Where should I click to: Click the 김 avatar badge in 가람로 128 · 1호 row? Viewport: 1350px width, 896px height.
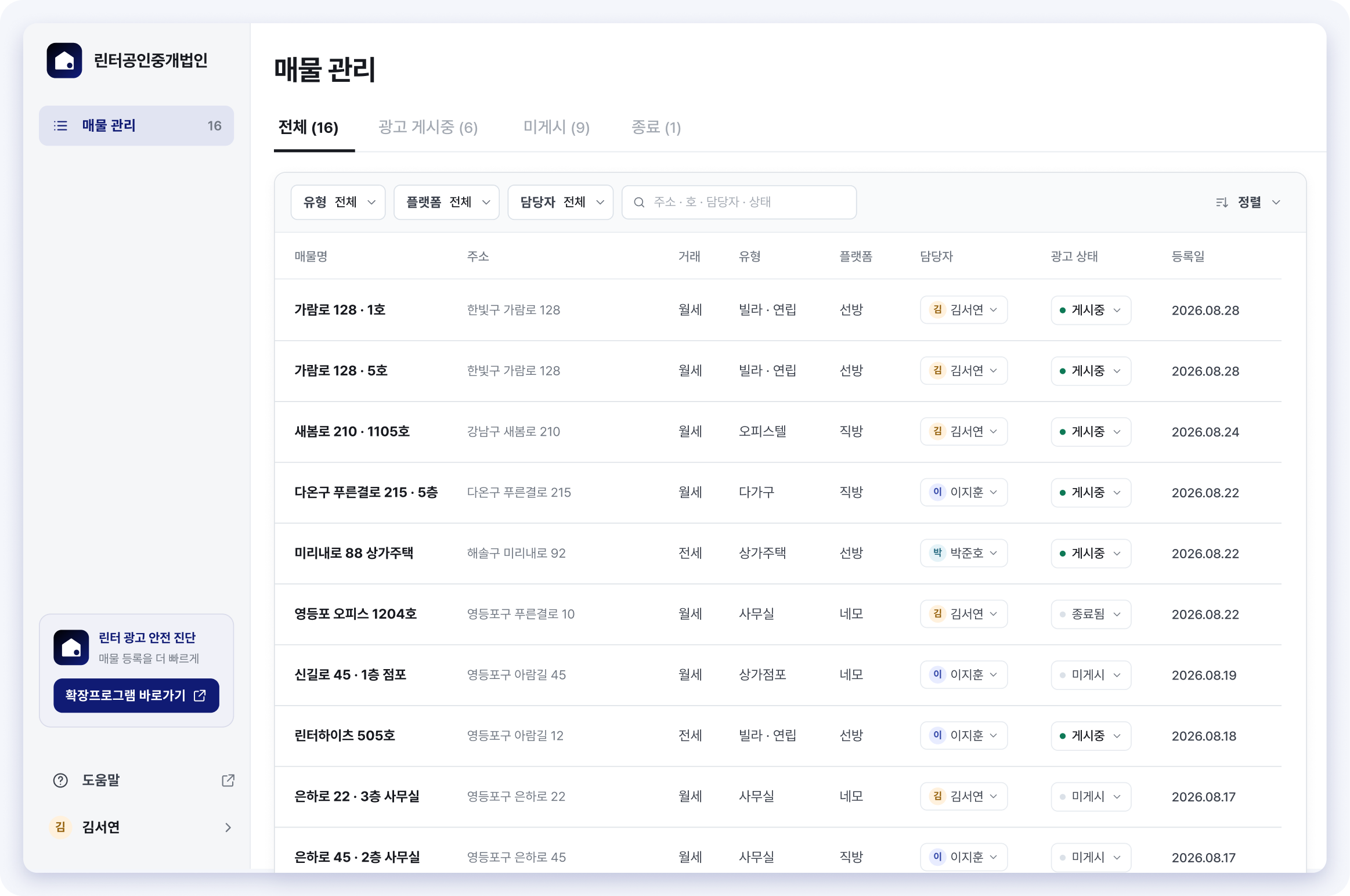tap(937, 310)
